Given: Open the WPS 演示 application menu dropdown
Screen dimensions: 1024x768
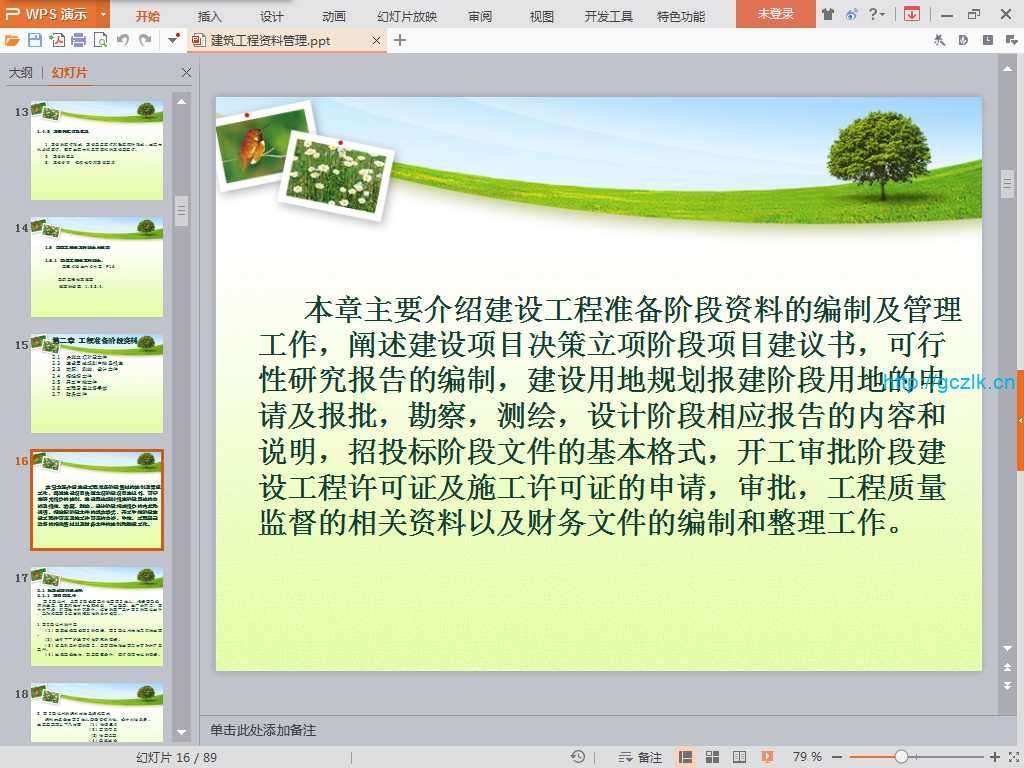Looking at the screenshot, I should coord(103,14).
